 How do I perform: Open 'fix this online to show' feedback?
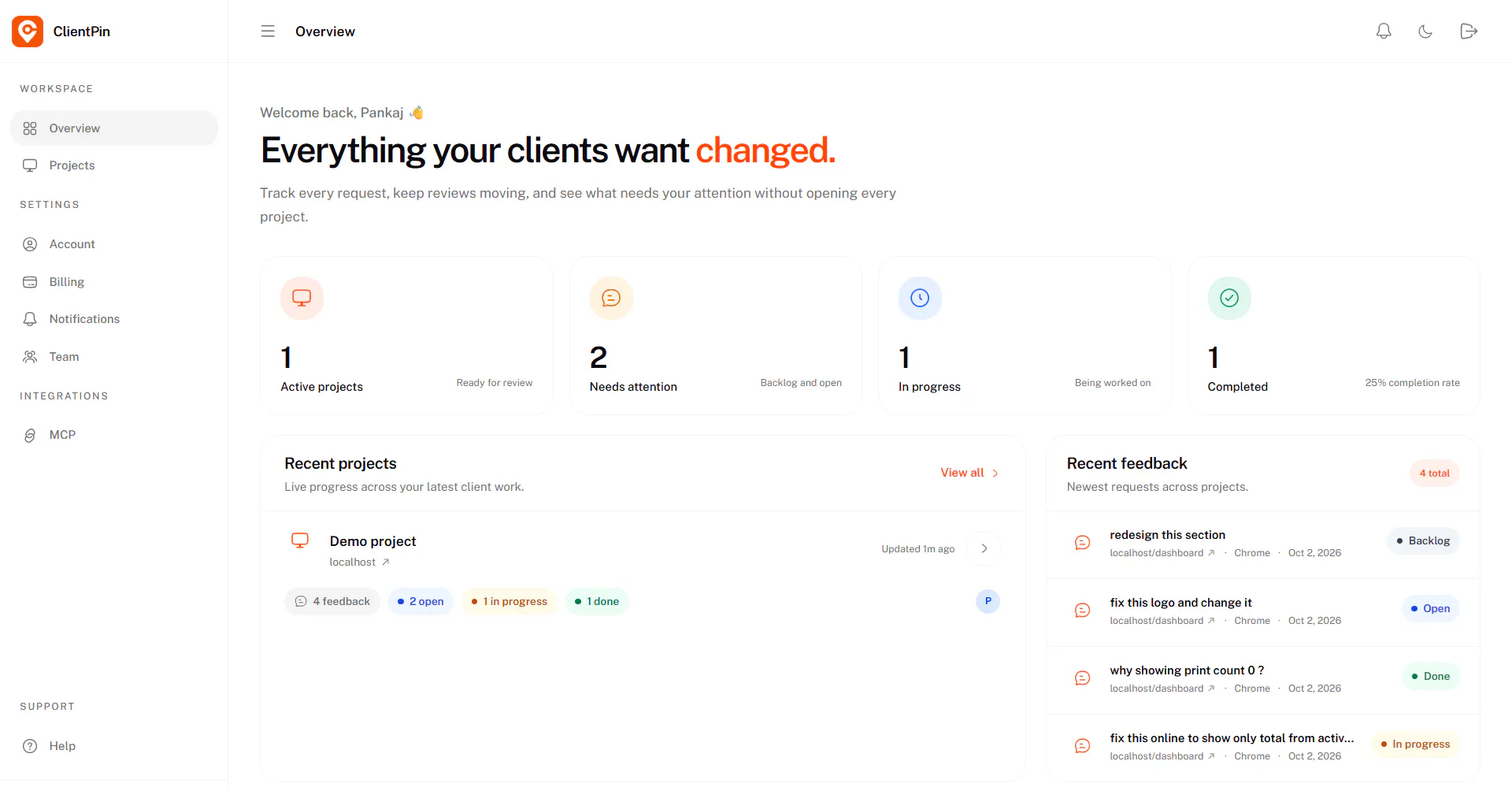pyautogui.click(x=1232, y=738)
